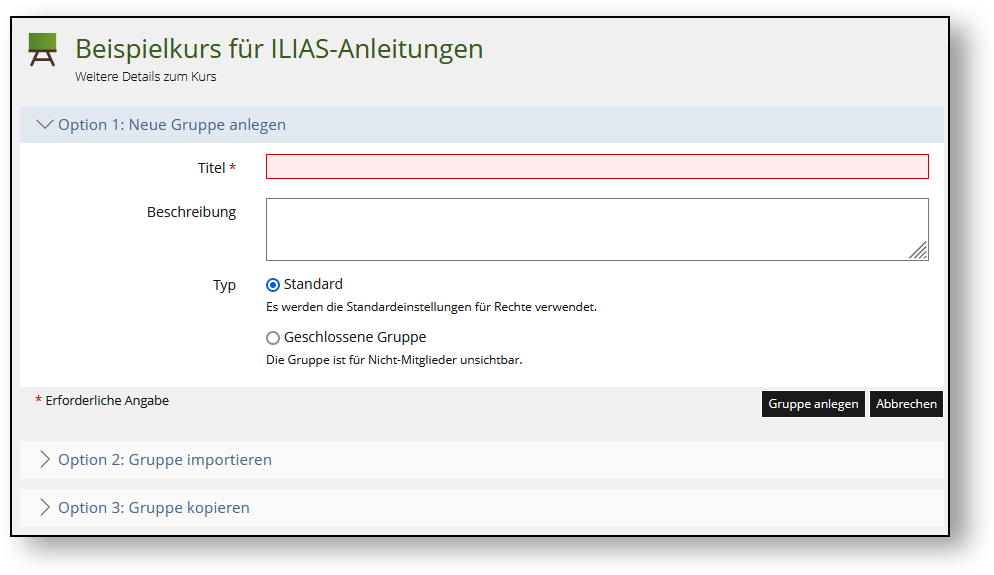Click the chevron beside Option 2
This screenshot has height=575, width=994.
coord(44,460)
